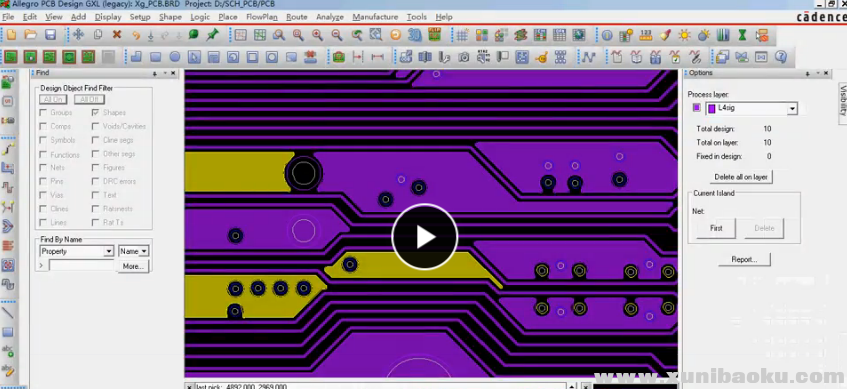Play the video with the center button
The image size is (847, 389).
pos(425,237)
